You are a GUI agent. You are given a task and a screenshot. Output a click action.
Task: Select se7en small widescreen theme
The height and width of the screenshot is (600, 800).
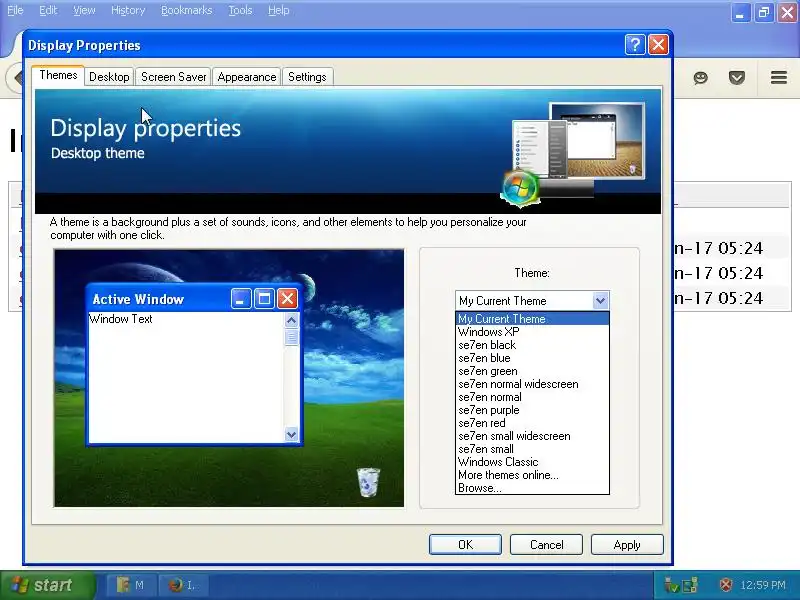click(532, 436)
